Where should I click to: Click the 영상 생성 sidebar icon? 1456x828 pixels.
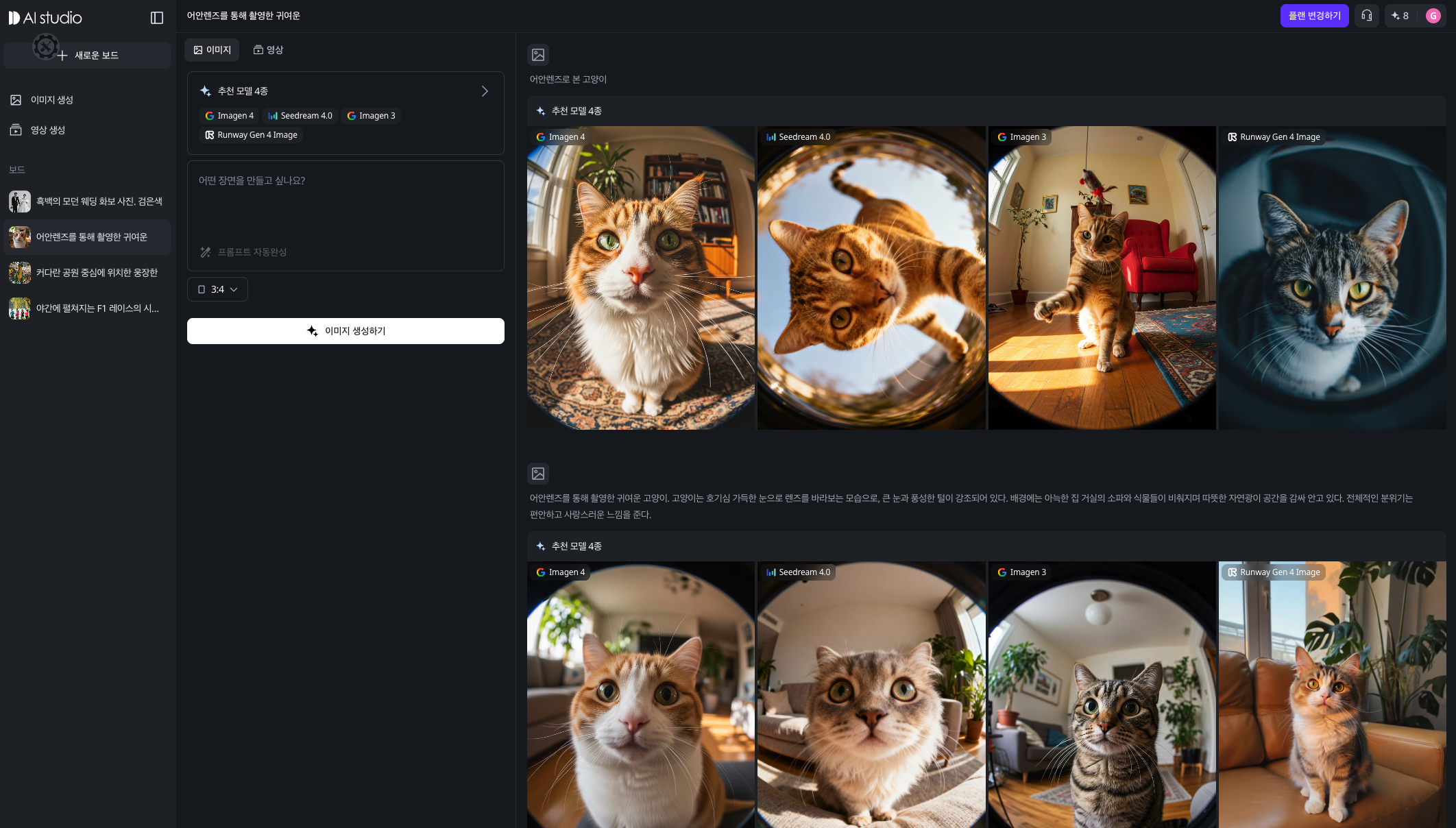click(x=16, y=130)
